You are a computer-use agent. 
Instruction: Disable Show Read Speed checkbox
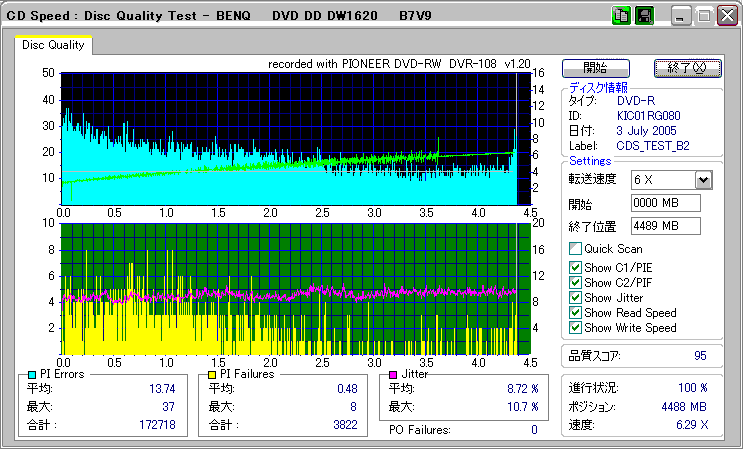(575, 313)
